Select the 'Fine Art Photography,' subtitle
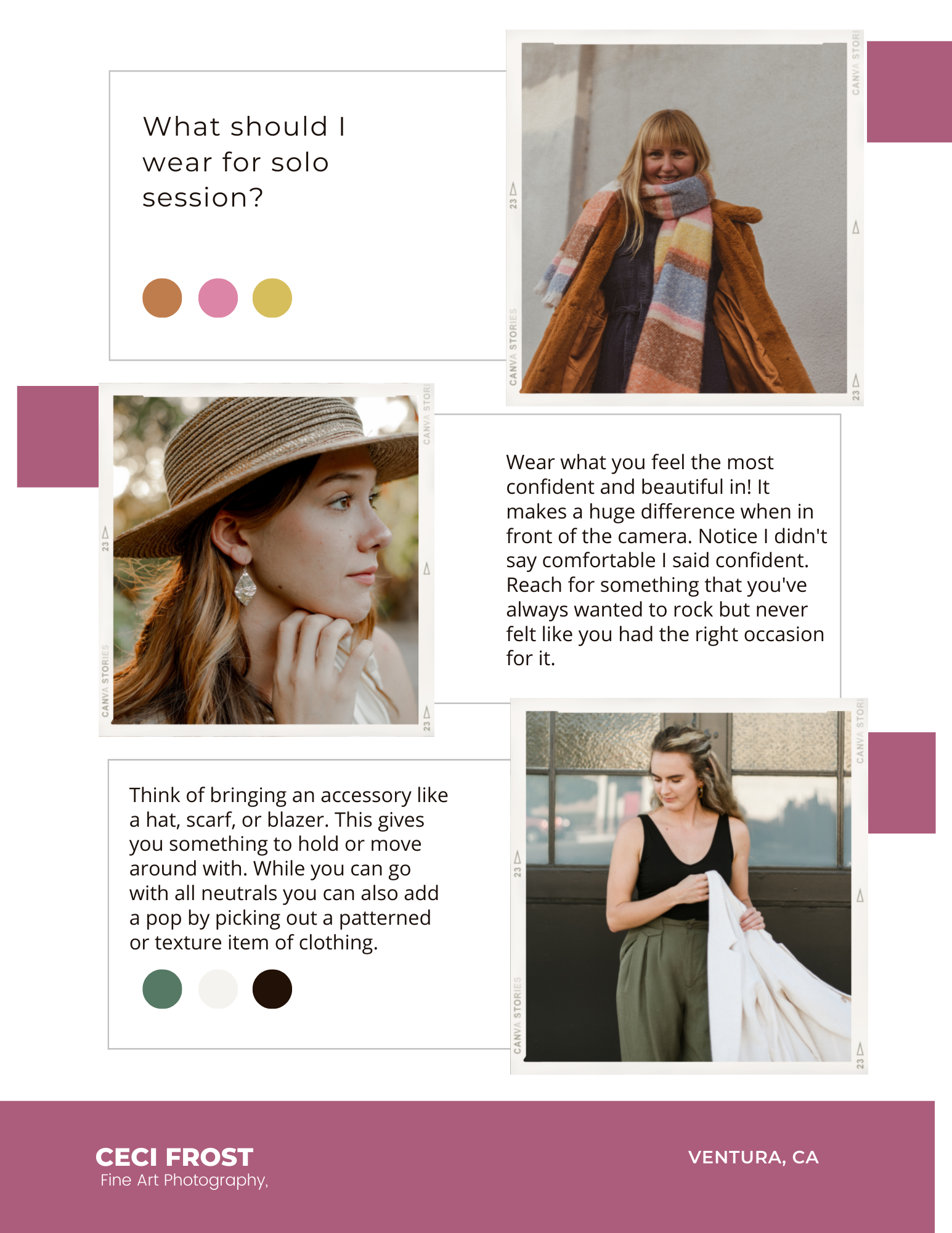The width and height of the screenshot is (952, 1233). (184, 1180)
